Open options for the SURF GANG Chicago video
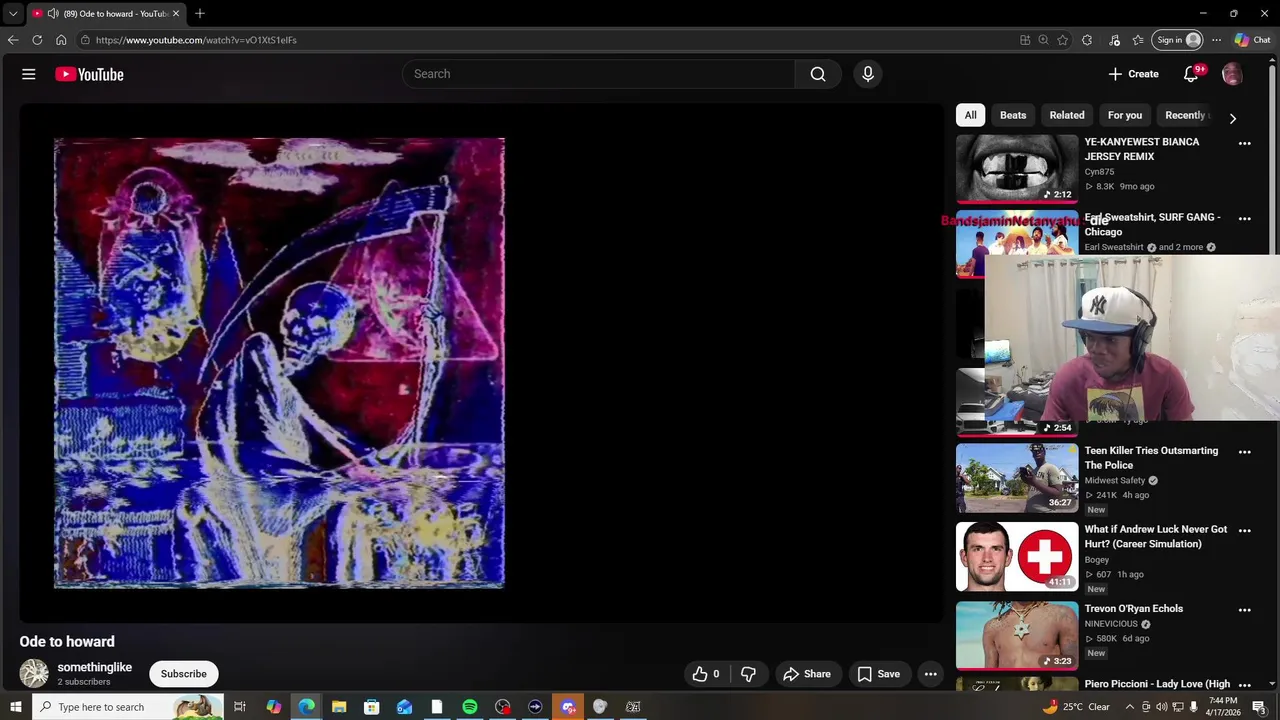1280x720 pixels. point(1245,219)
